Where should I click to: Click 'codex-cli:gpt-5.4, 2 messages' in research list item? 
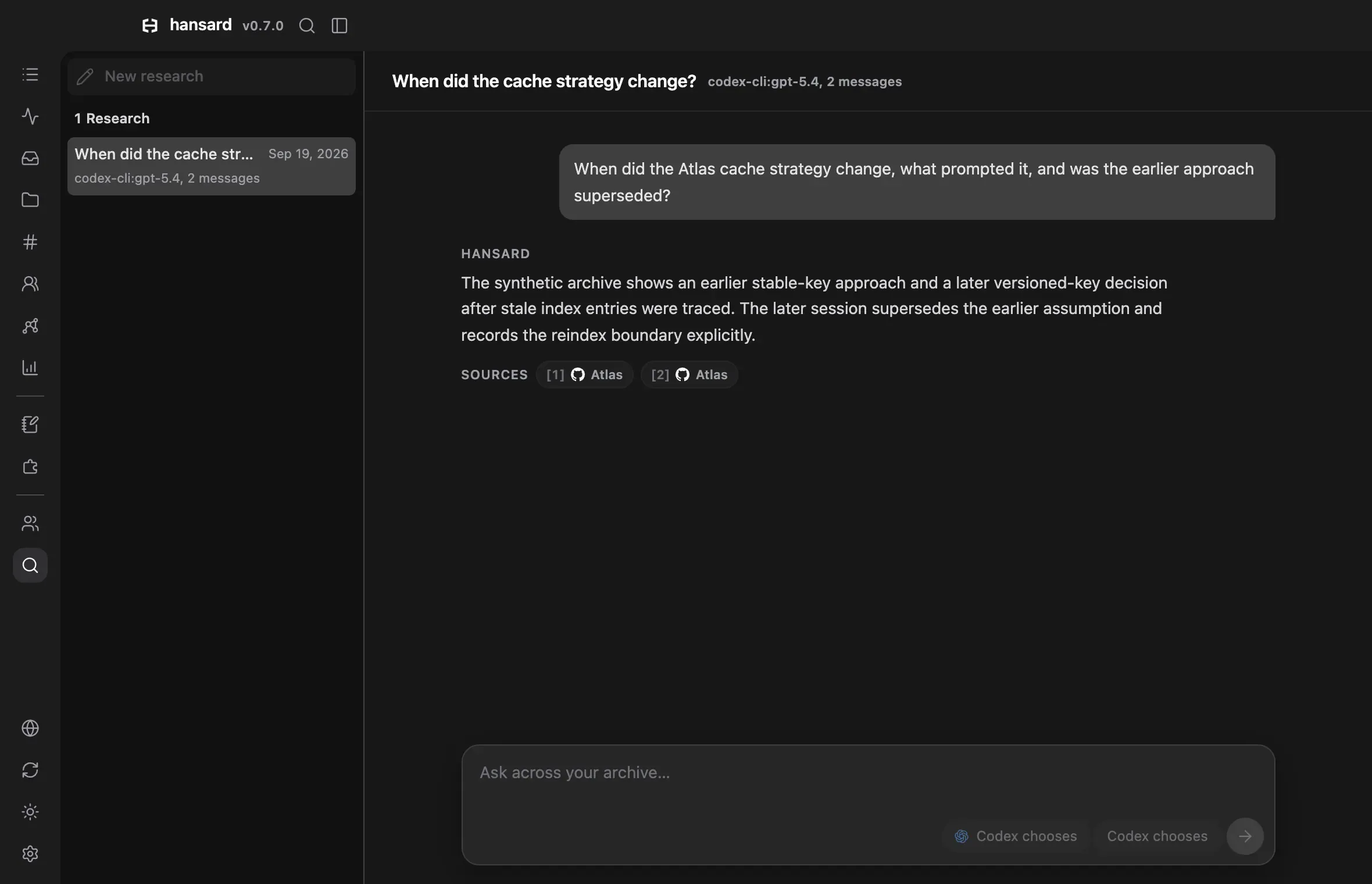[167, 179]
